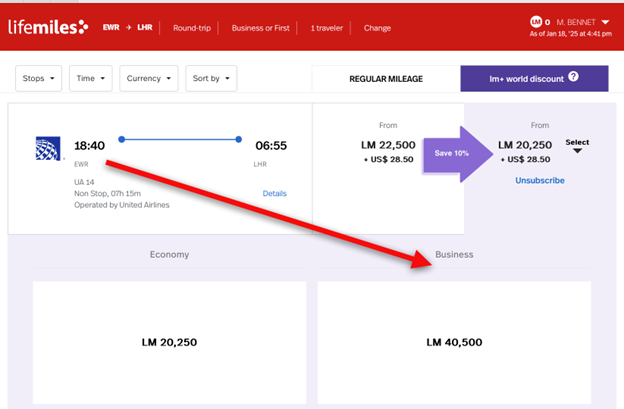The width and height of the screenshot is (624, 409).
Task: Collapse the Select fare arrow
Action: tap(577, 150)
